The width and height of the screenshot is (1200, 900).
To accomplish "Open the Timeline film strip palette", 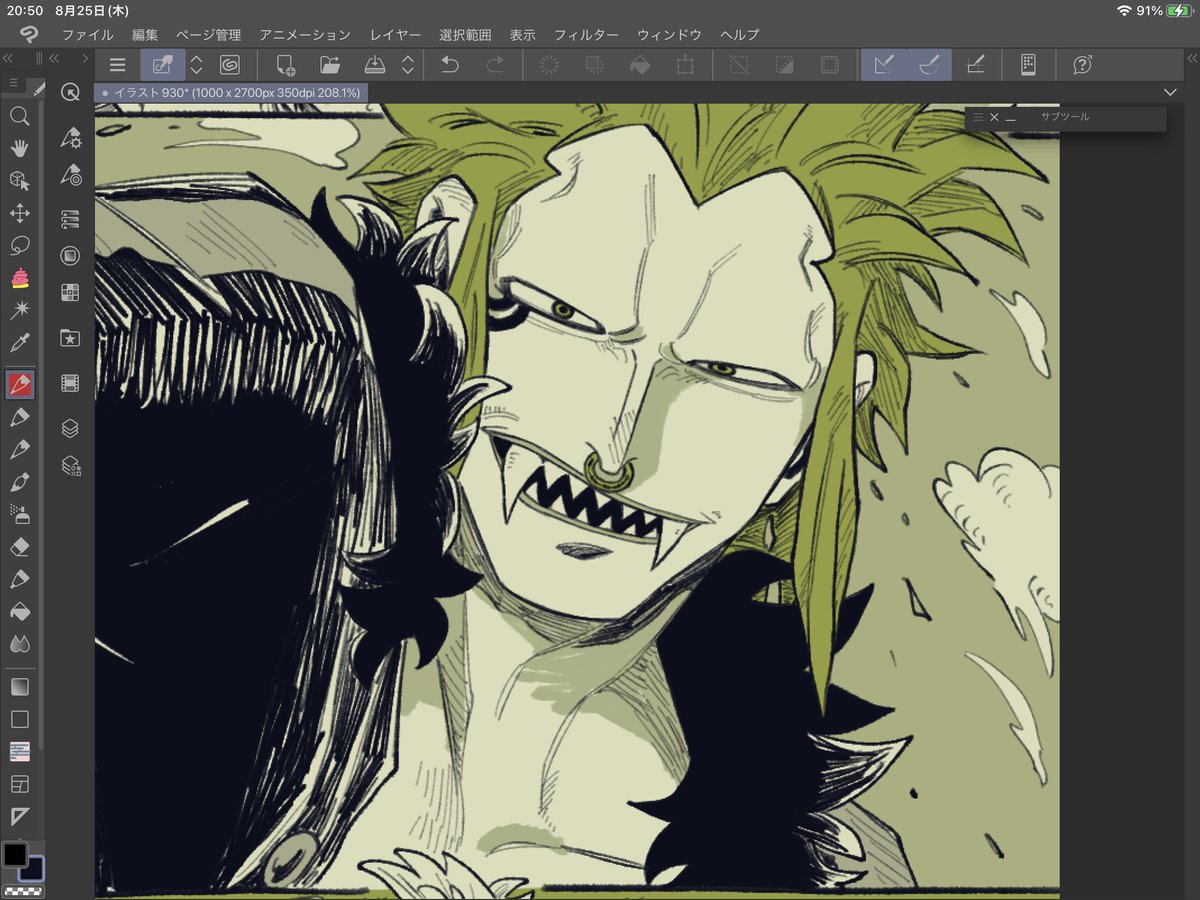I will click(x=70, y=383).
